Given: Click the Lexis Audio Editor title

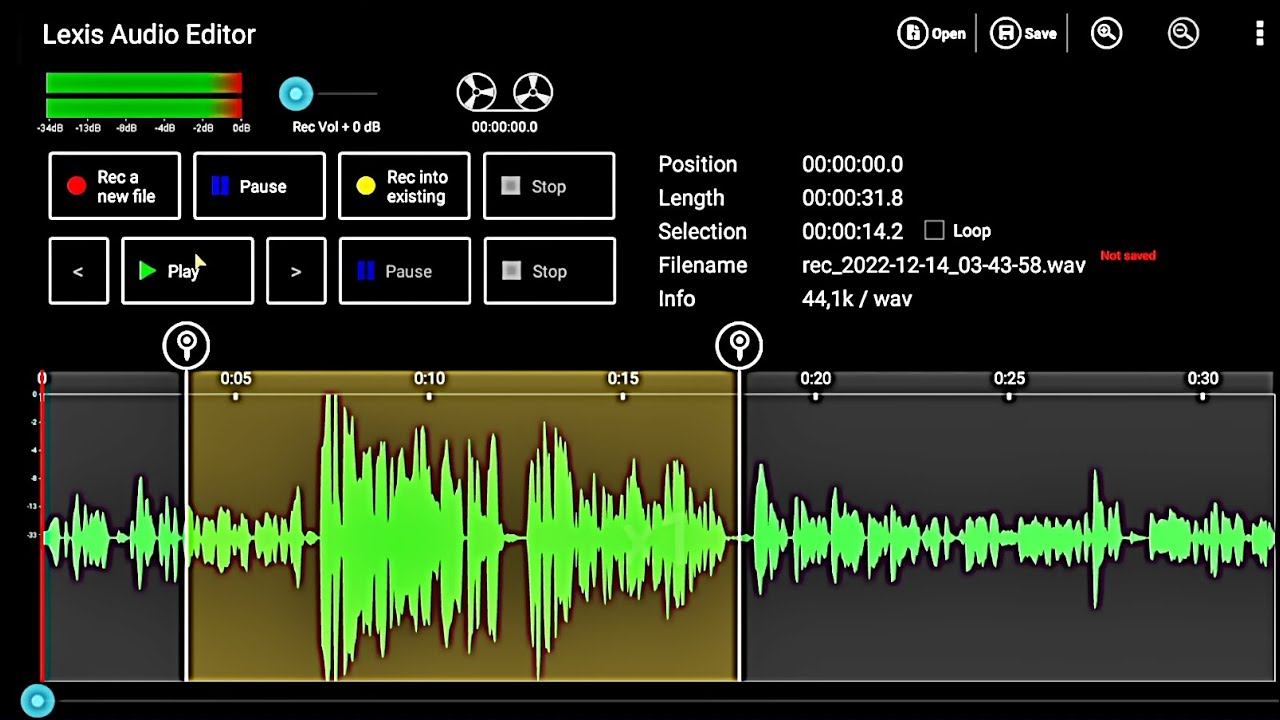Looking at the screenshot, I should point(149,34).
